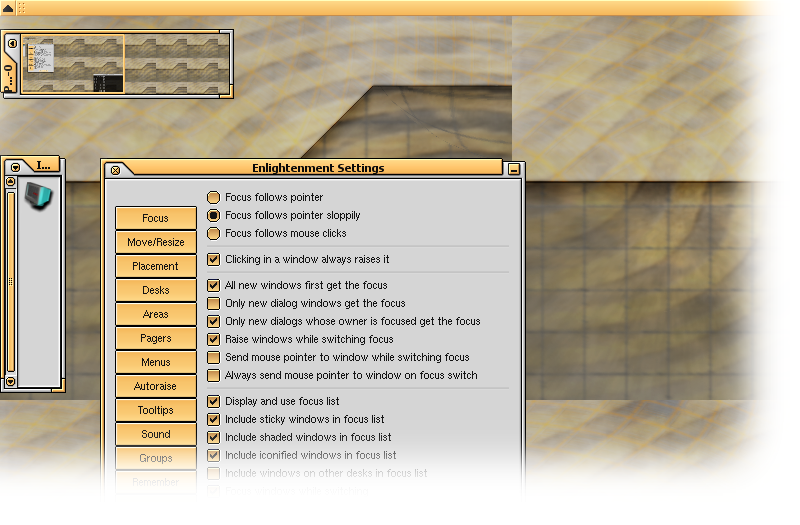Image resolution: width=800 pixels, height=525 pixels.
Task: Switch to the Move/Resize settings page
Action: point(156,242)
